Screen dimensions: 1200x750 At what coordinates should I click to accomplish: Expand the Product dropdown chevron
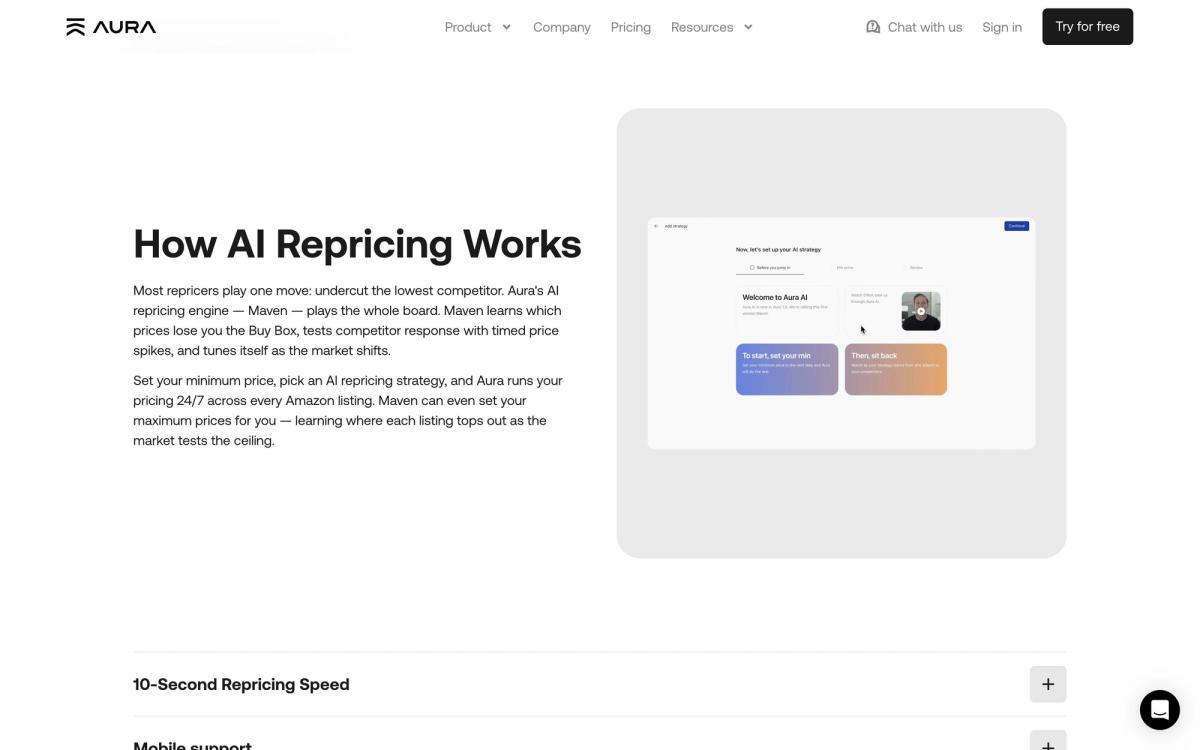(506, 27)
